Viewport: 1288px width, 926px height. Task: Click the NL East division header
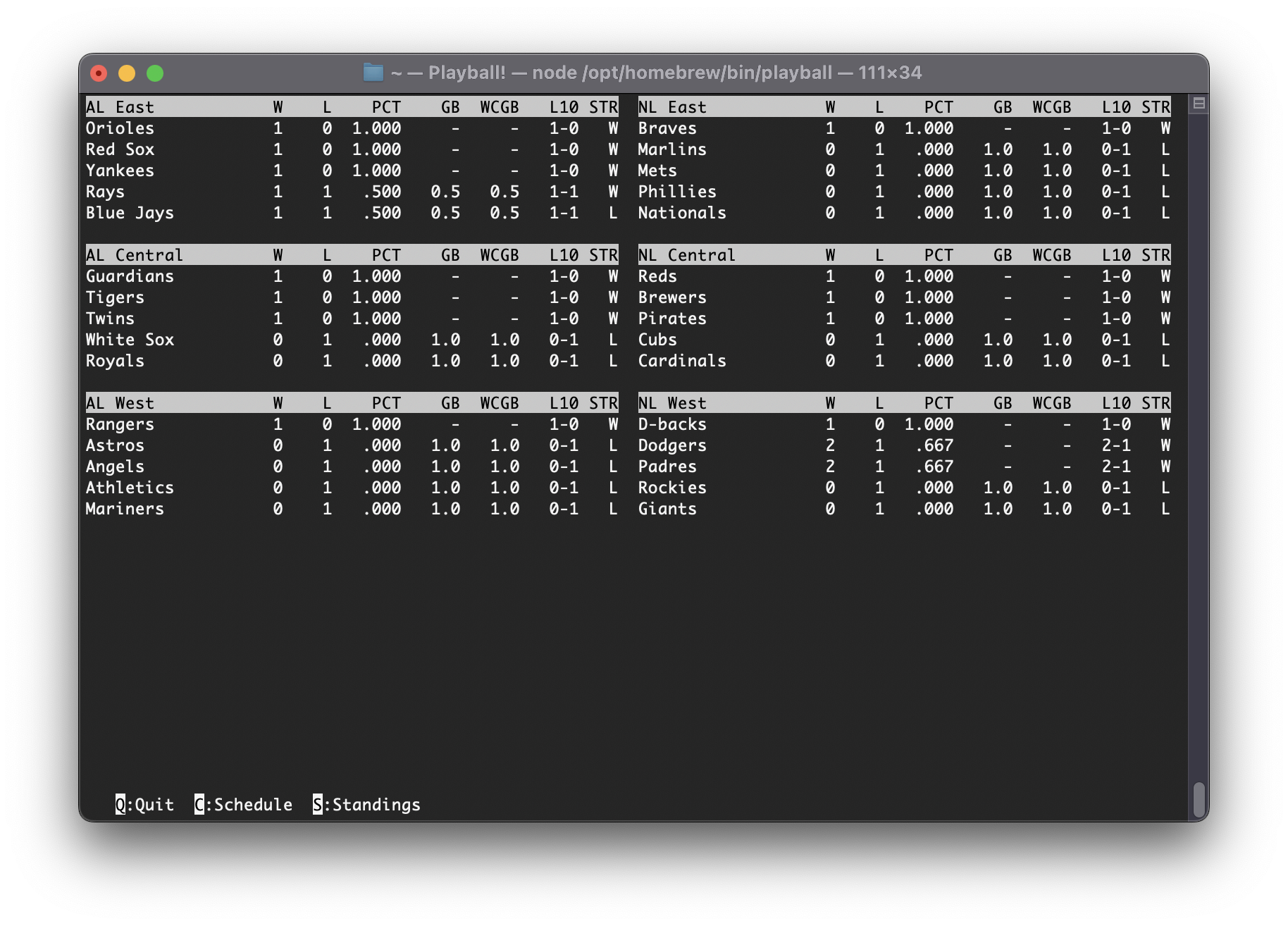click(672, 107)
